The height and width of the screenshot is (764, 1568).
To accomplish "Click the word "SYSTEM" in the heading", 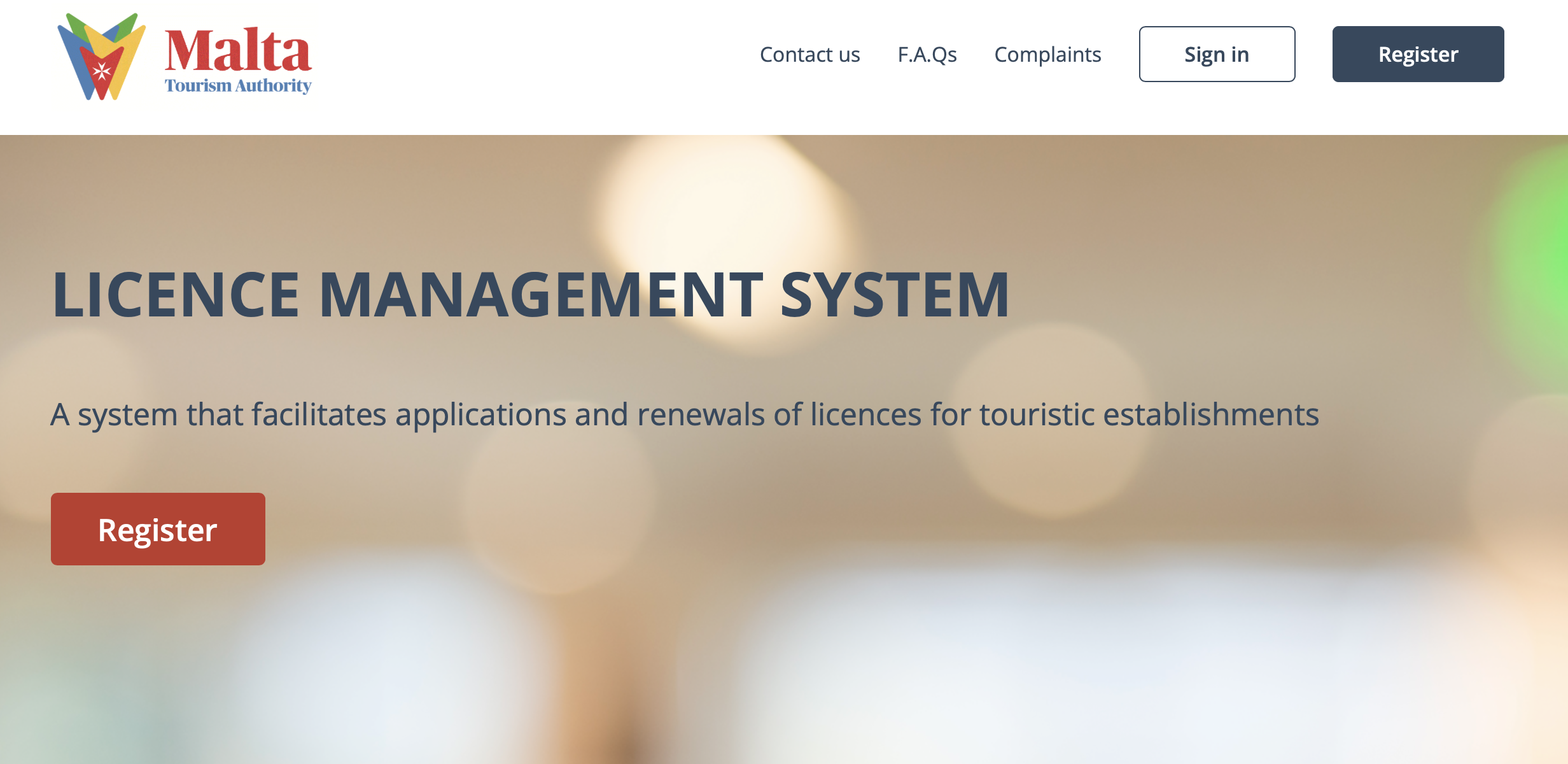I will (x=894, y=295).
